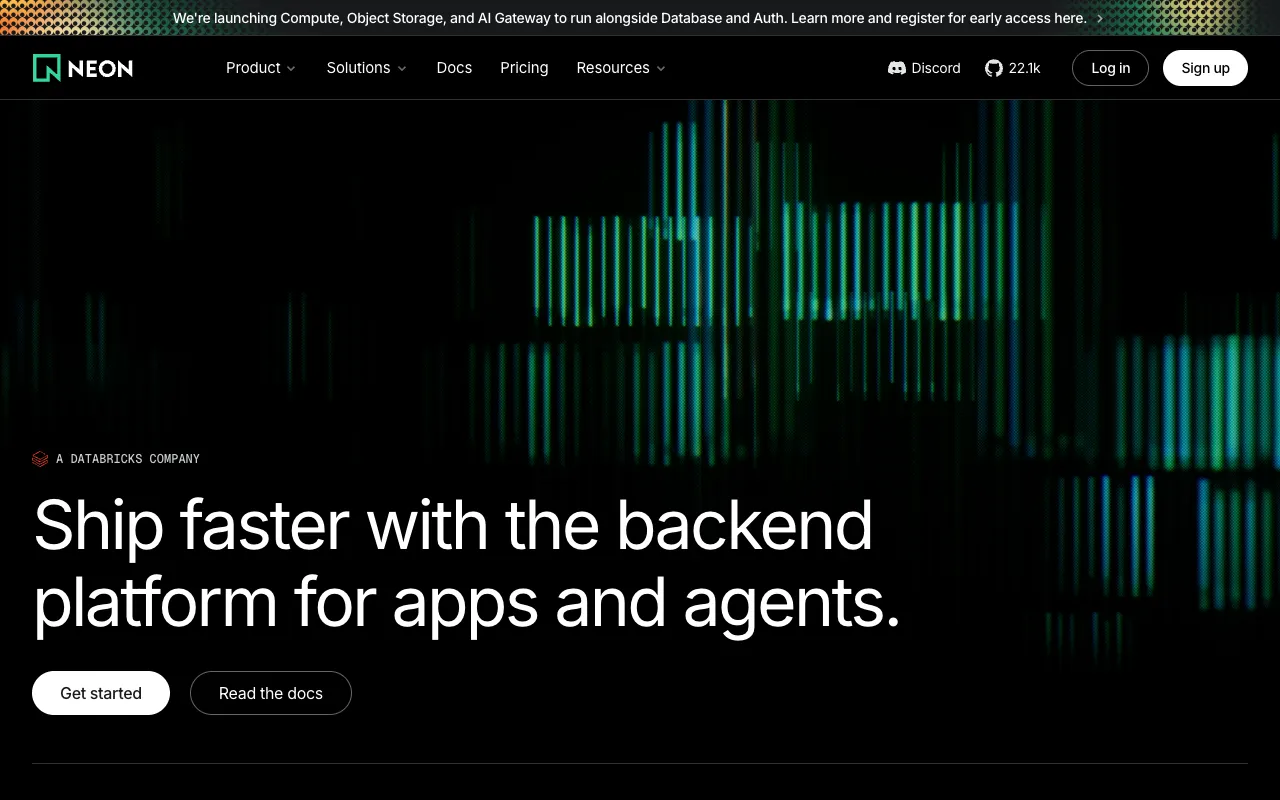
Task: Open the Pricing navigation item
Action: click(524, 68)
